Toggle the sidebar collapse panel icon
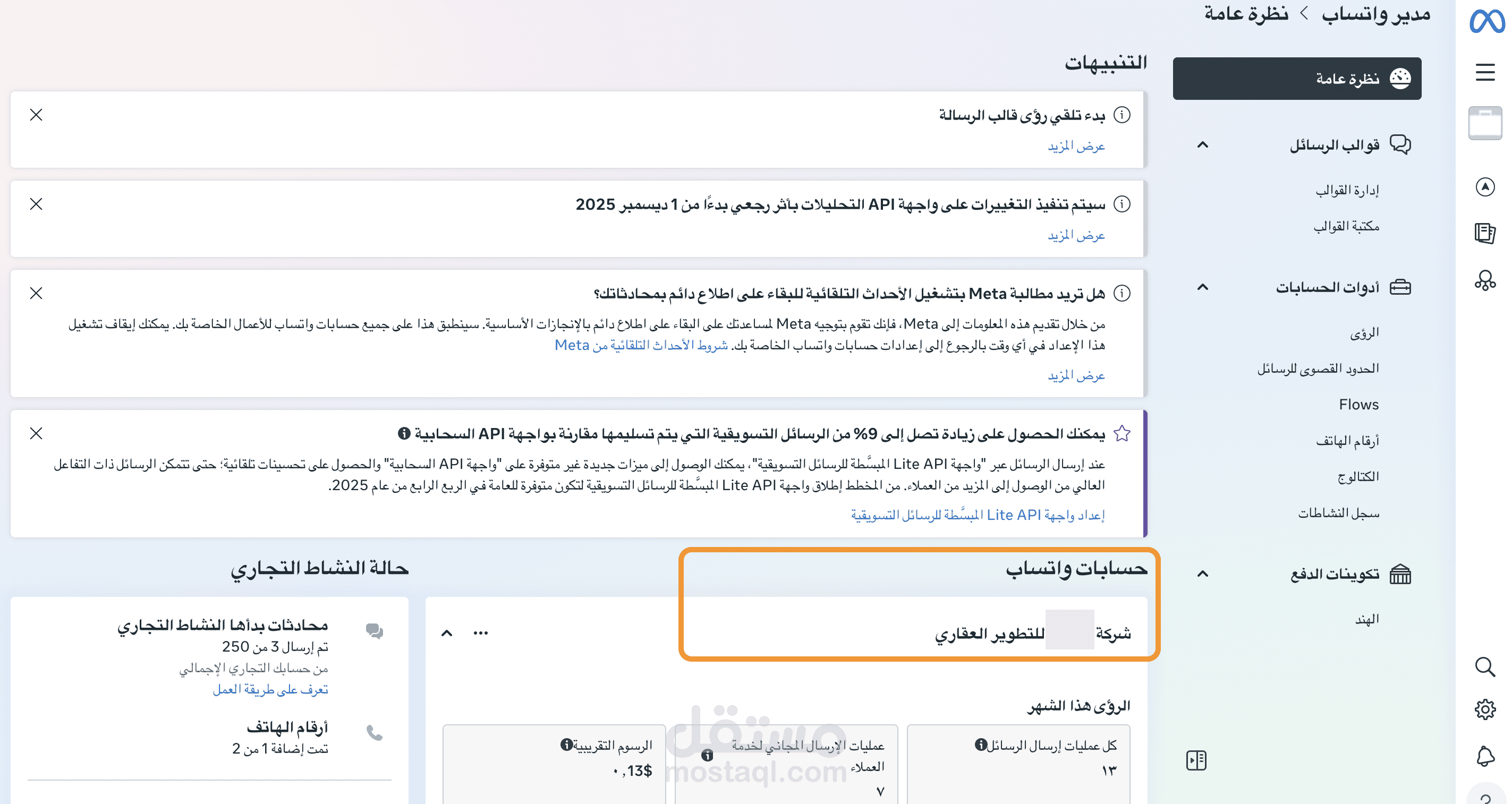 [1196, 760]
